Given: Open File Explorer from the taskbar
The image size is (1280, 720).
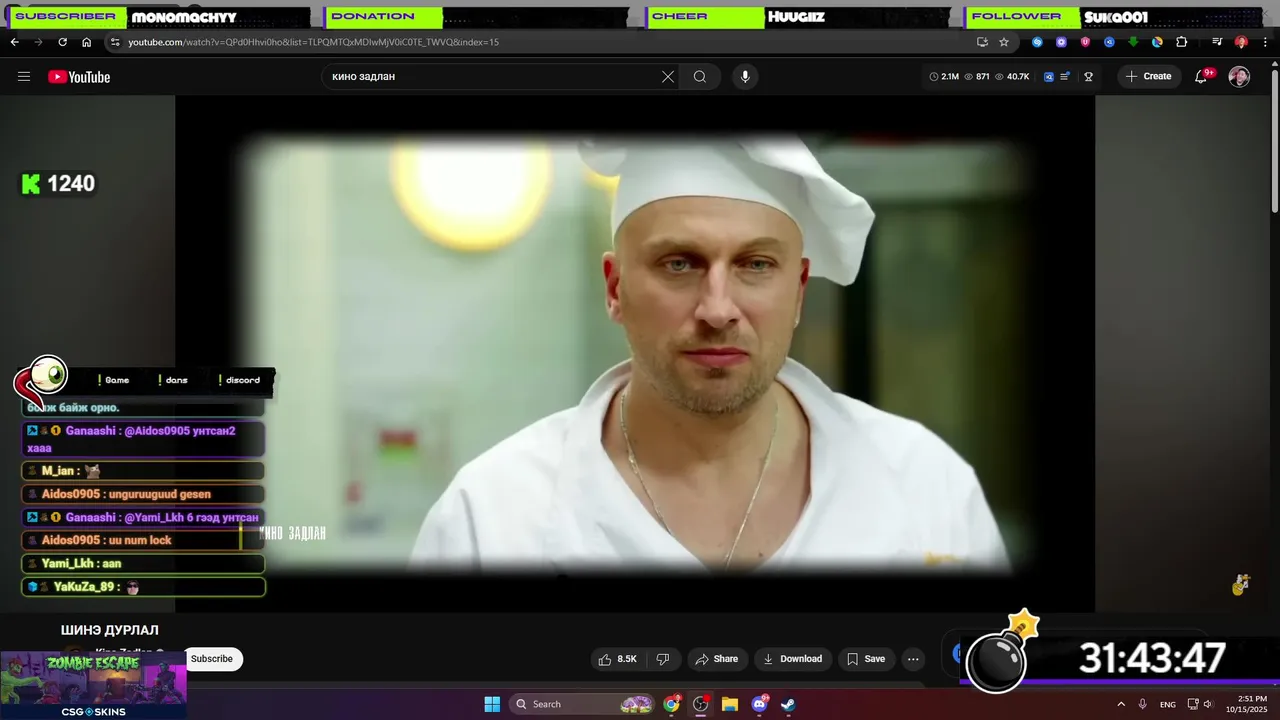Looking at the screenshot, I should pyautogui.click(x=730, y=704).
